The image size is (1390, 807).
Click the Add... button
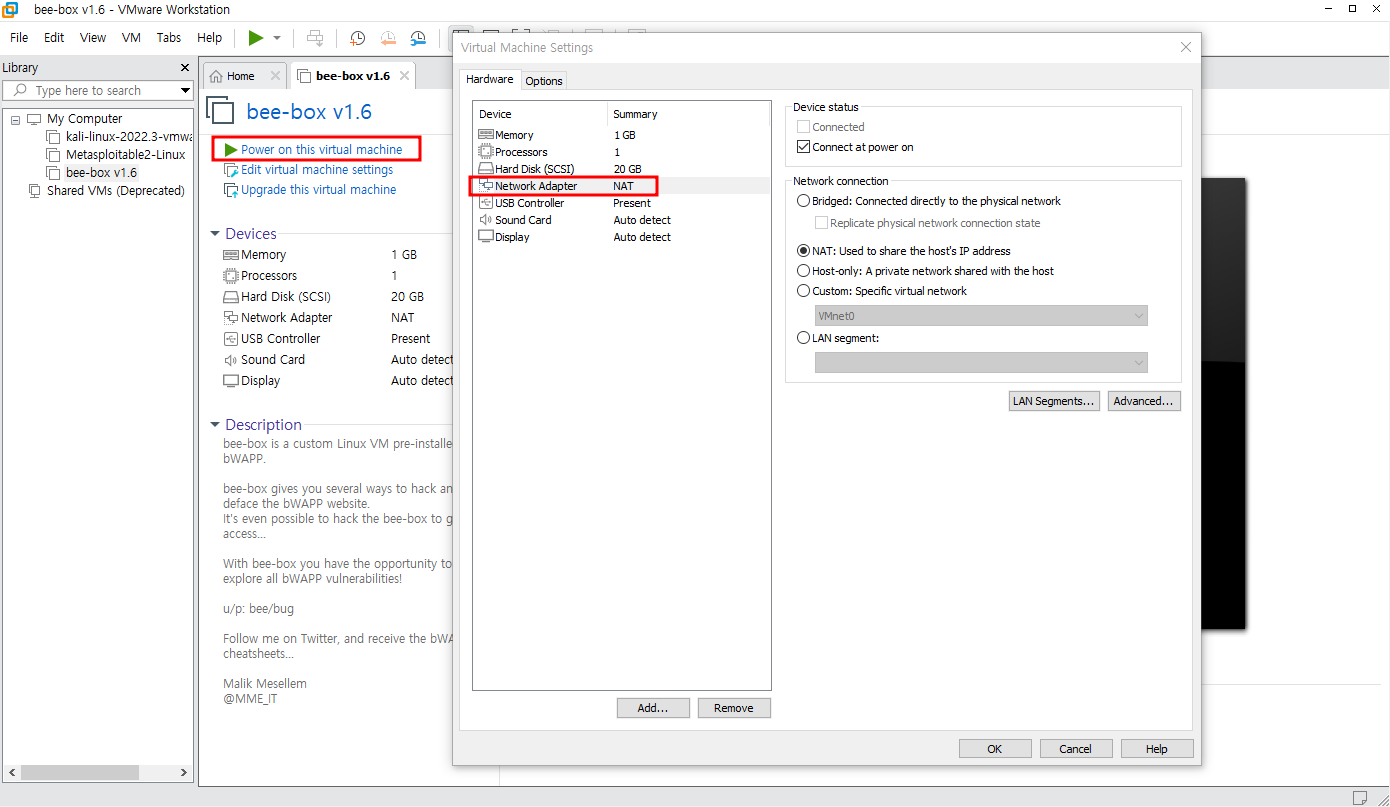(653, 708)
